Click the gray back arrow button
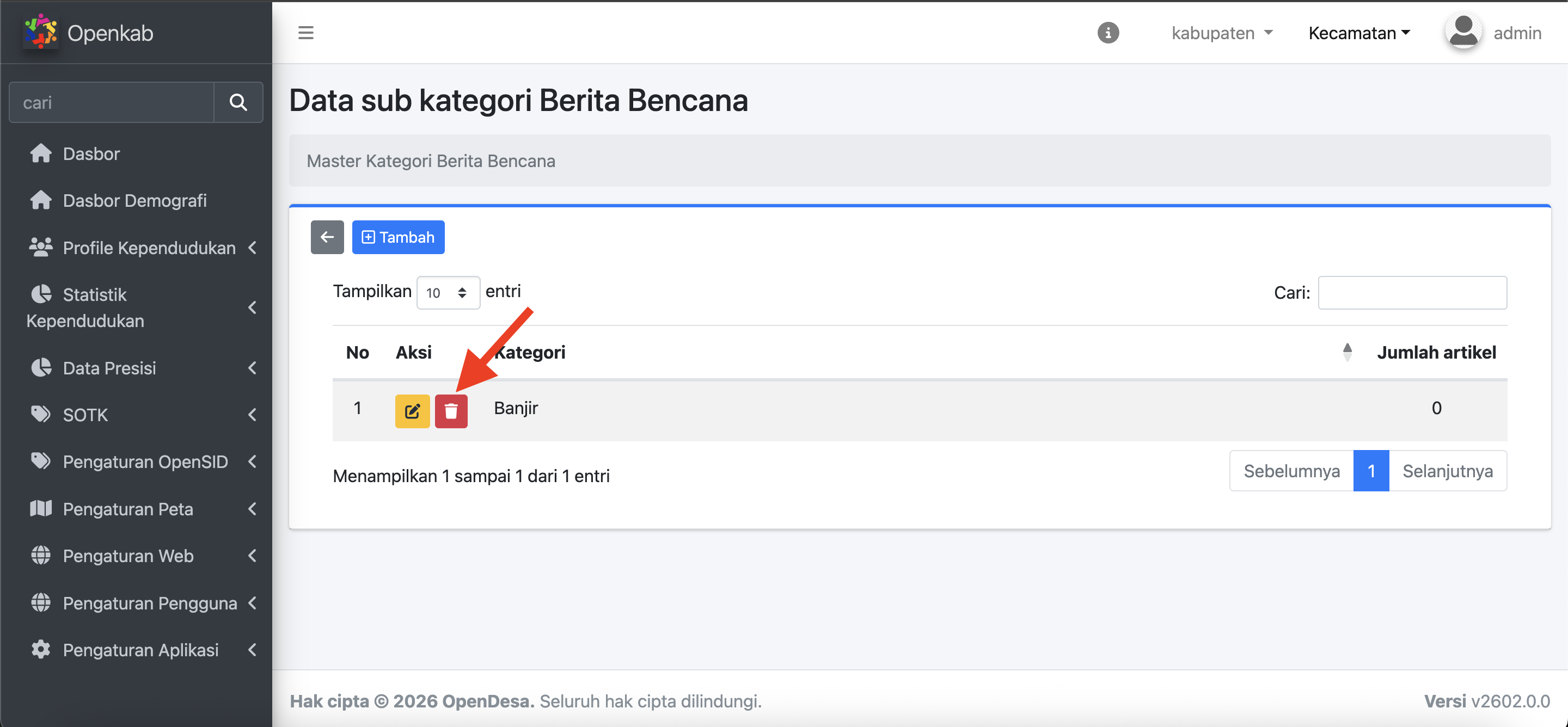The width and height of the screenshot is (1568, 727). (327, 237)
